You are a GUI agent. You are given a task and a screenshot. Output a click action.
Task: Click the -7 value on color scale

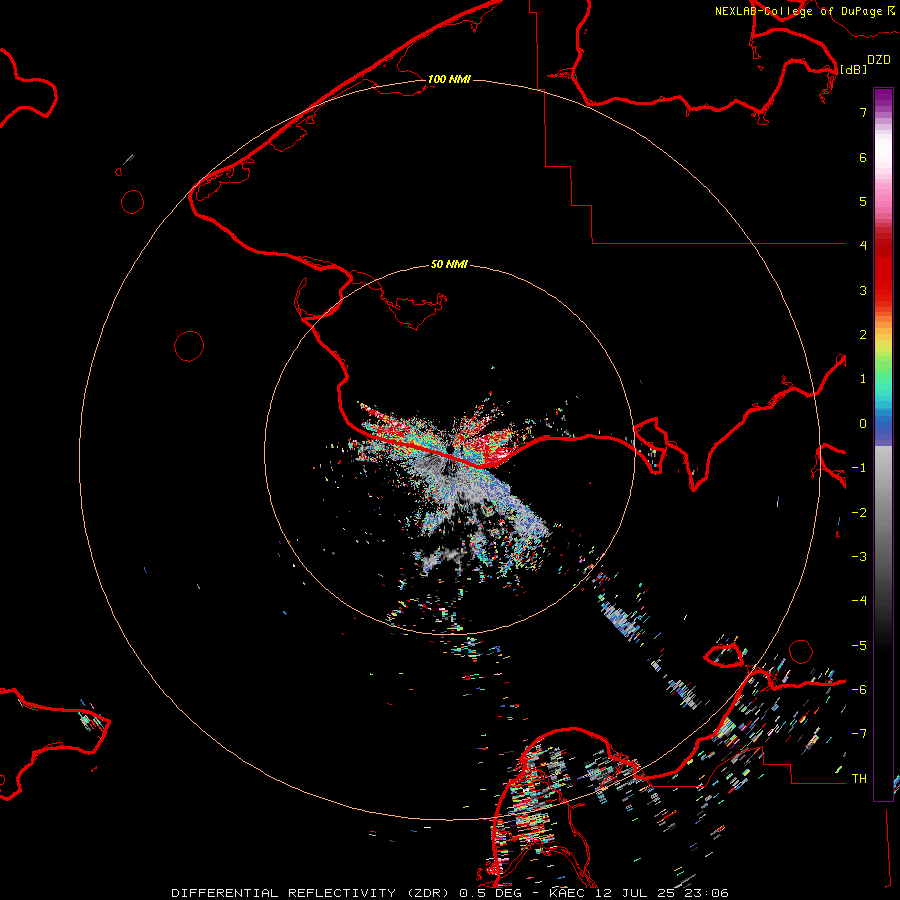pyautogui.click(x=859, y=734)
